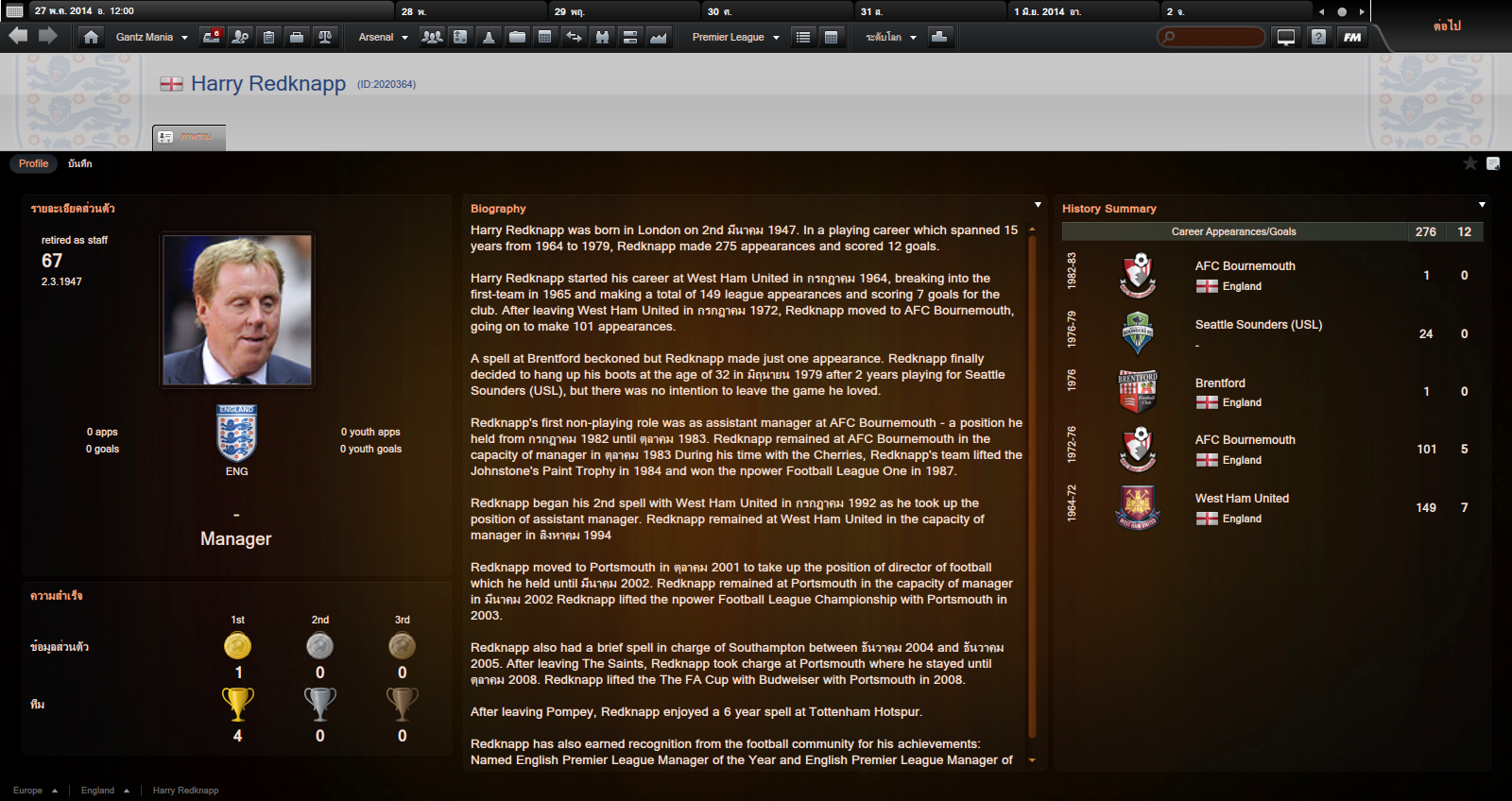Click the Brentford club badge
1512x801 pixels.
pos(1138,392)
